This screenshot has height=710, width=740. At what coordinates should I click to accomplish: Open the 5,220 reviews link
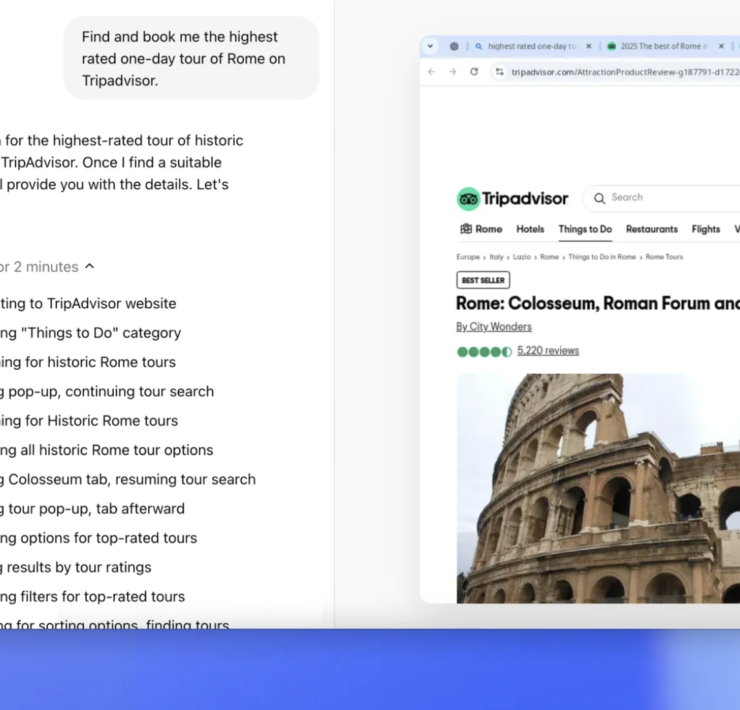pyautogui.click(x=548, y=351)
